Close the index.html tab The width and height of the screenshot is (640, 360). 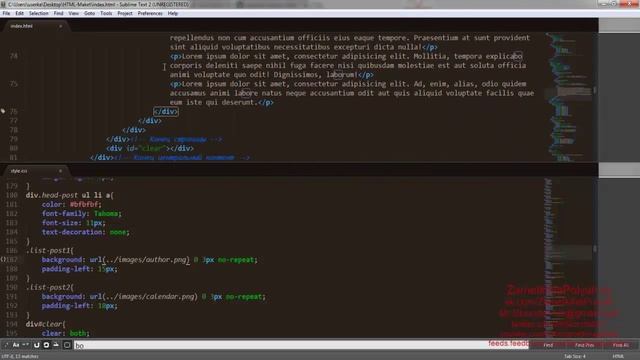pos(60,26)
